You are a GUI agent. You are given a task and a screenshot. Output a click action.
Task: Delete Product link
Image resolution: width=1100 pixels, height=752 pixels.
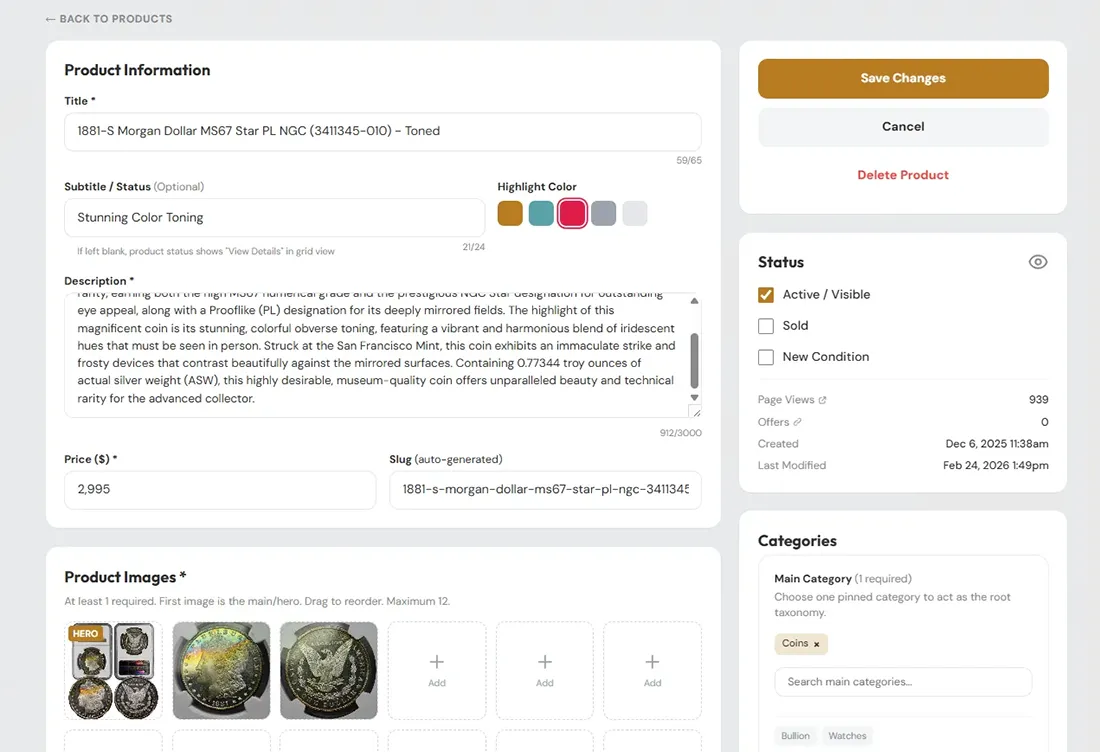(x=903, y=175)
